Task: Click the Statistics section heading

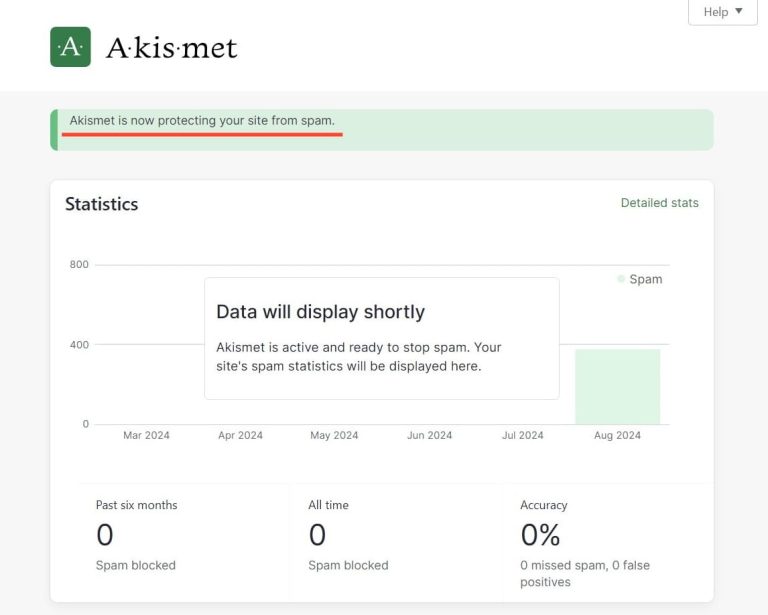Action: click(101, 204)
